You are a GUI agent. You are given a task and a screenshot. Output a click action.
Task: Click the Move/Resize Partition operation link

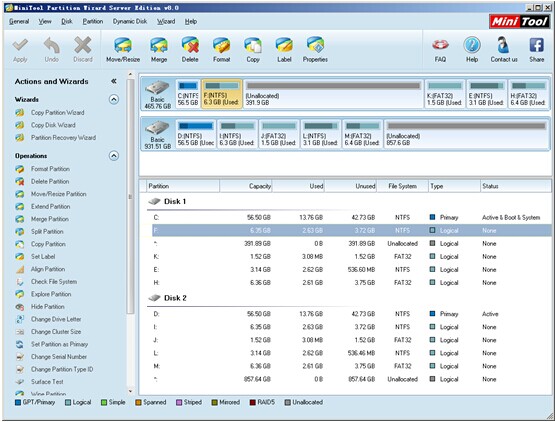[58, 194]
